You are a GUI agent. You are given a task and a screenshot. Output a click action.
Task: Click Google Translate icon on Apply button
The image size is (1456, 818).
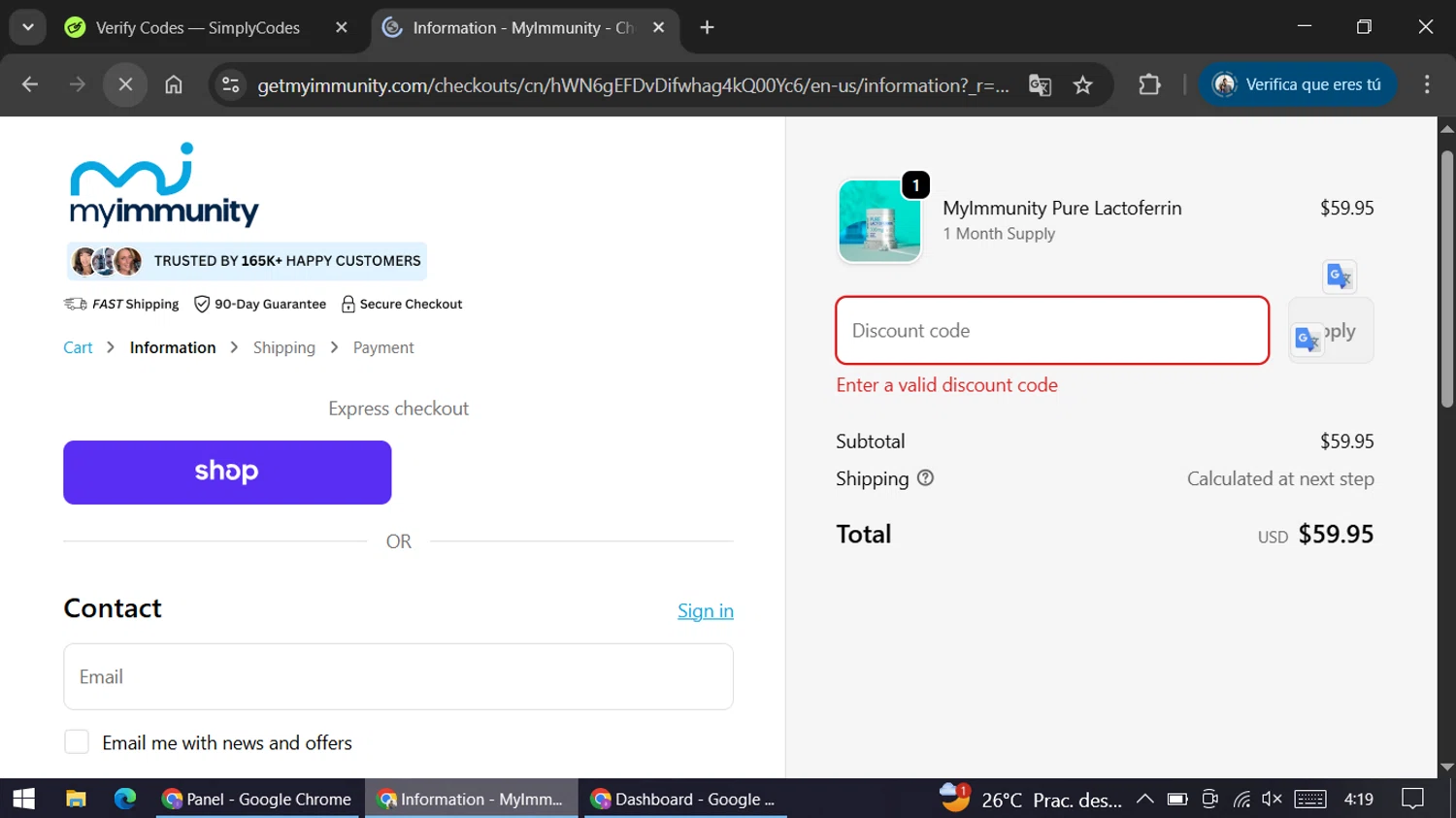pos(1307,340)
